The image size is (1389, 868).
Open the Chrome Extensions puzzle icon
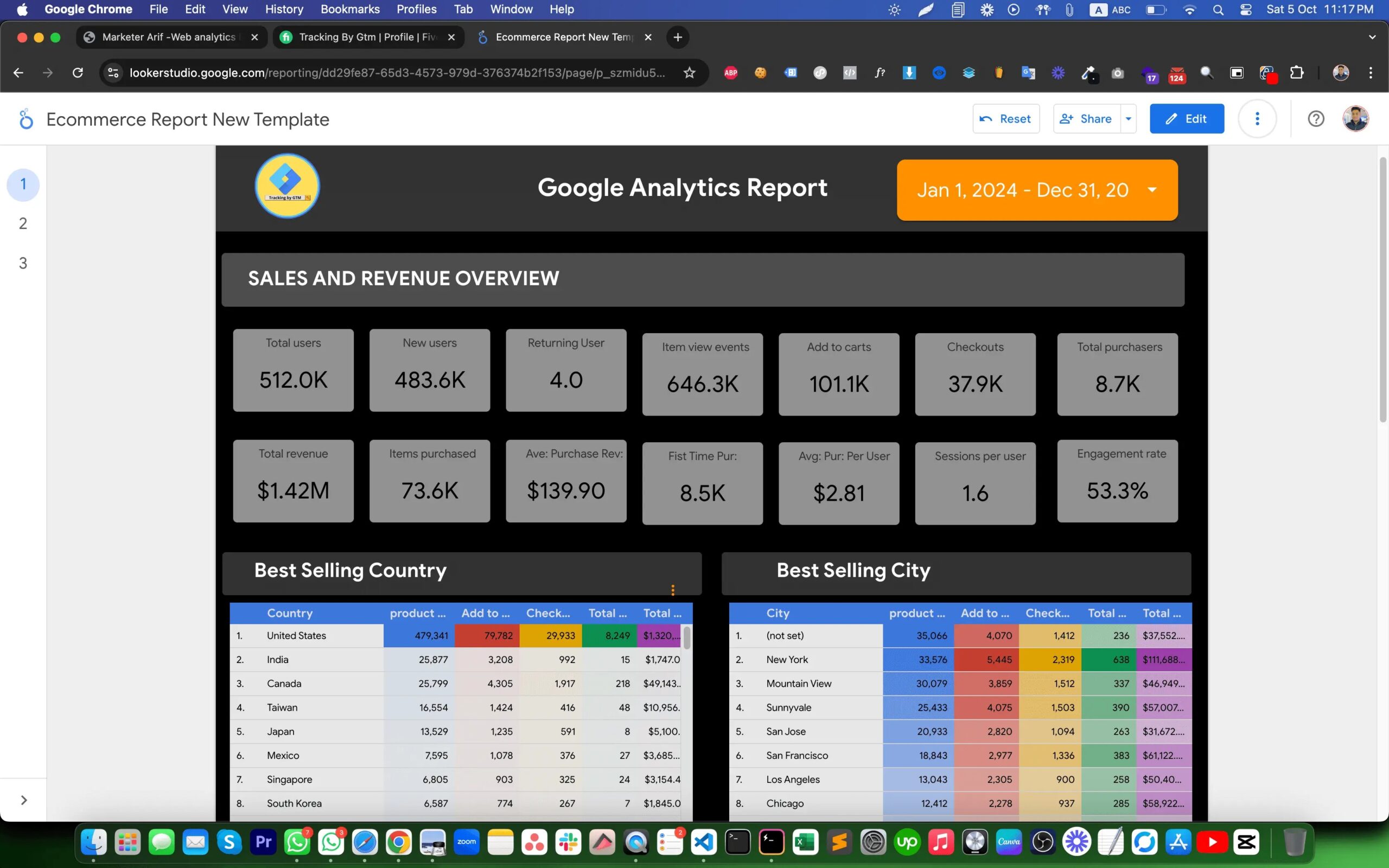coord(1296,73)
